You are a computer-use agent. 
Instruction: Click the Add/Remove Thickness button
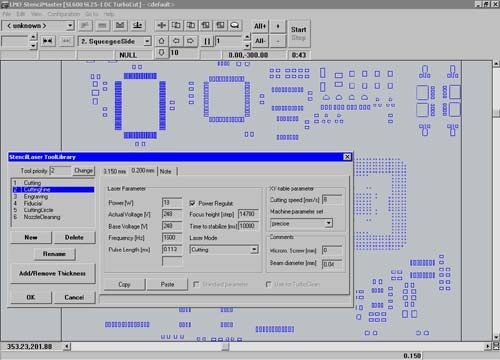[x=53, y=273]
